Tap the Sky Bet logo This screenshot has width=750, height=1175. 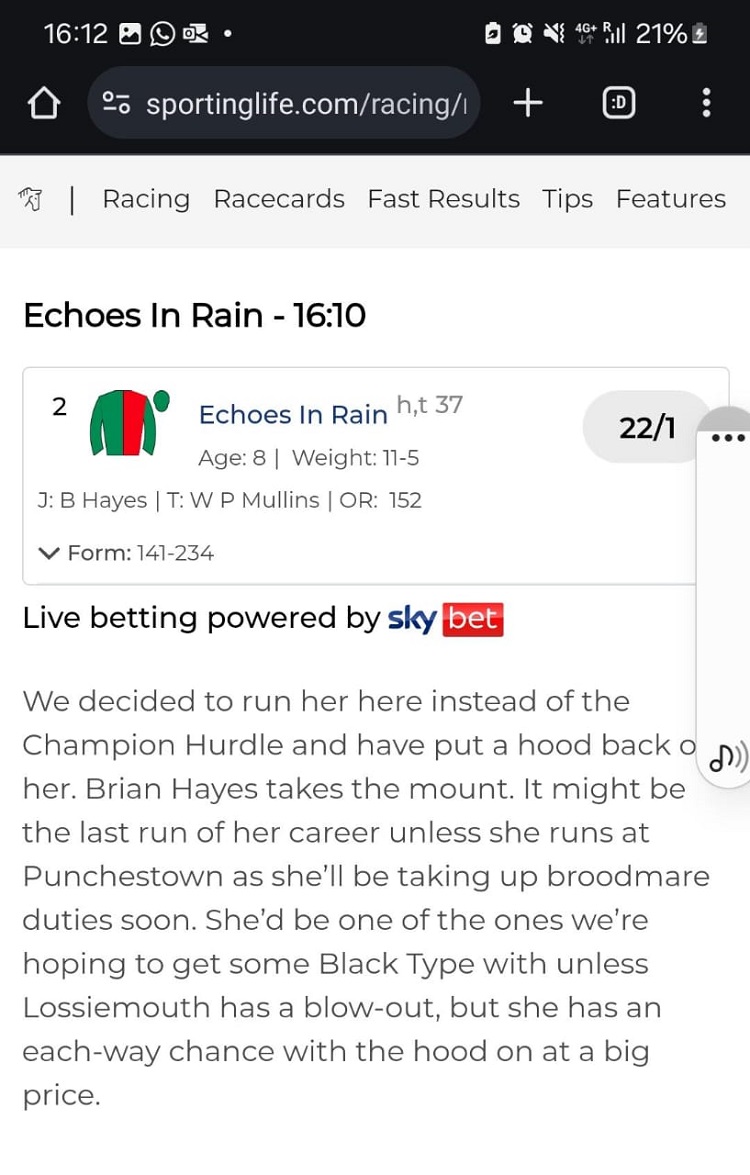445,619
